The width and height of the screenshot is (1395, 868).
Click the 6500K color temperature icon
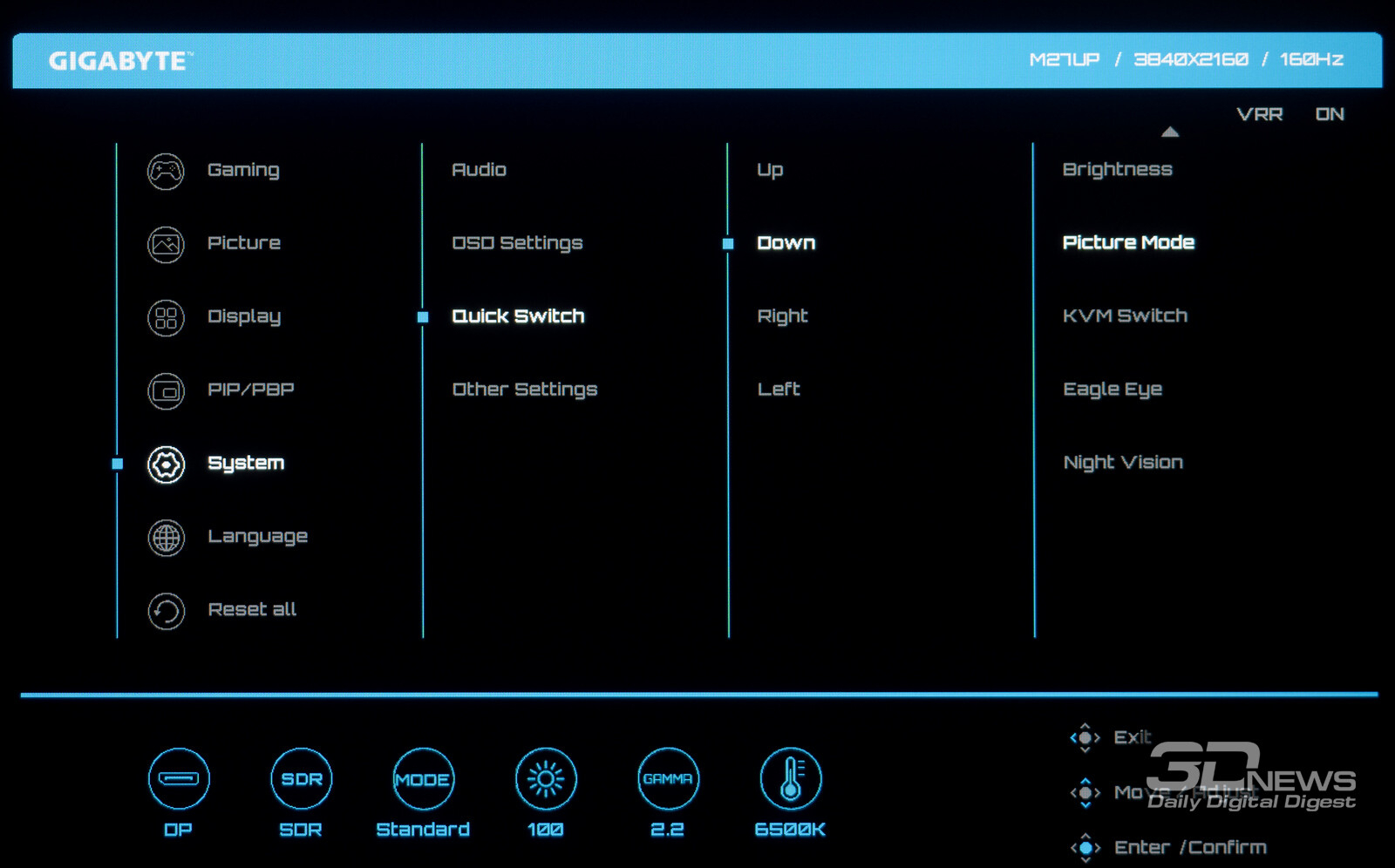(x=790, y=778)
